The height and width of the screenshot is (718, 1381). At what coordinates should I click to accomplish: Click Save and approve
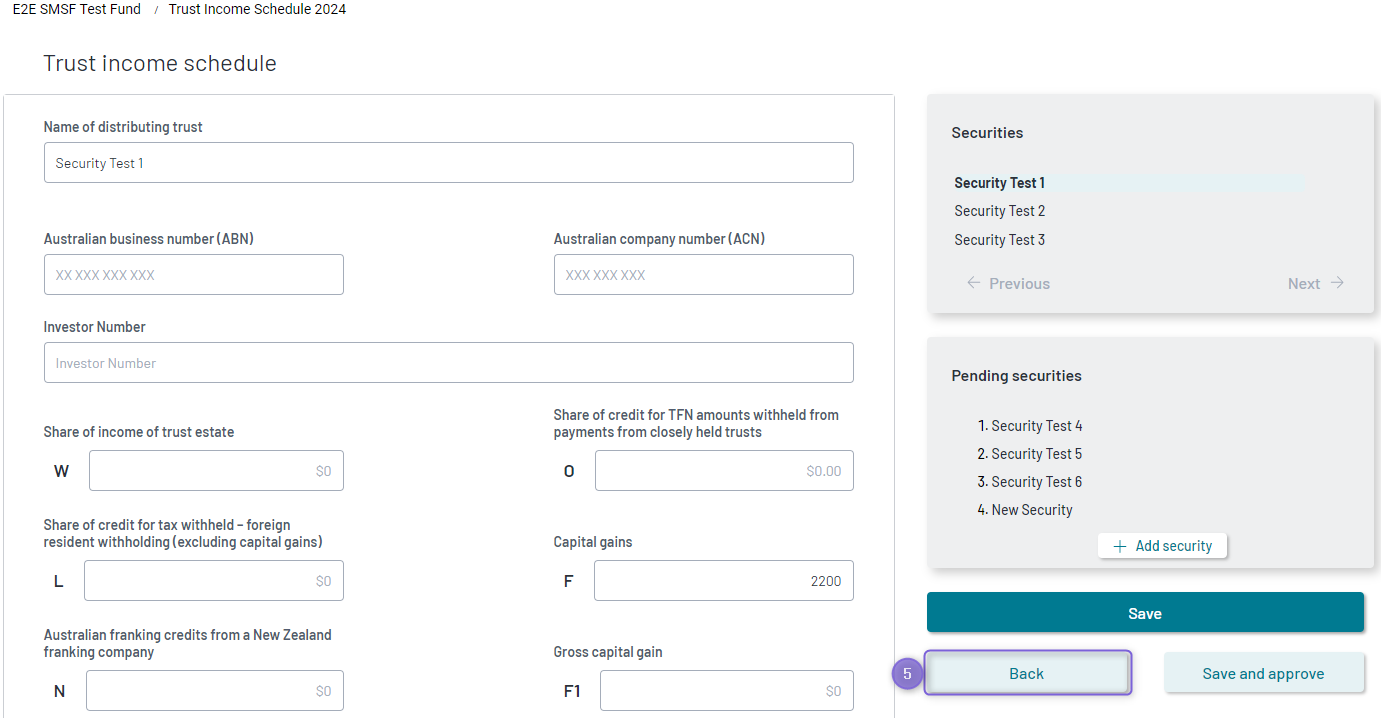1264,673
